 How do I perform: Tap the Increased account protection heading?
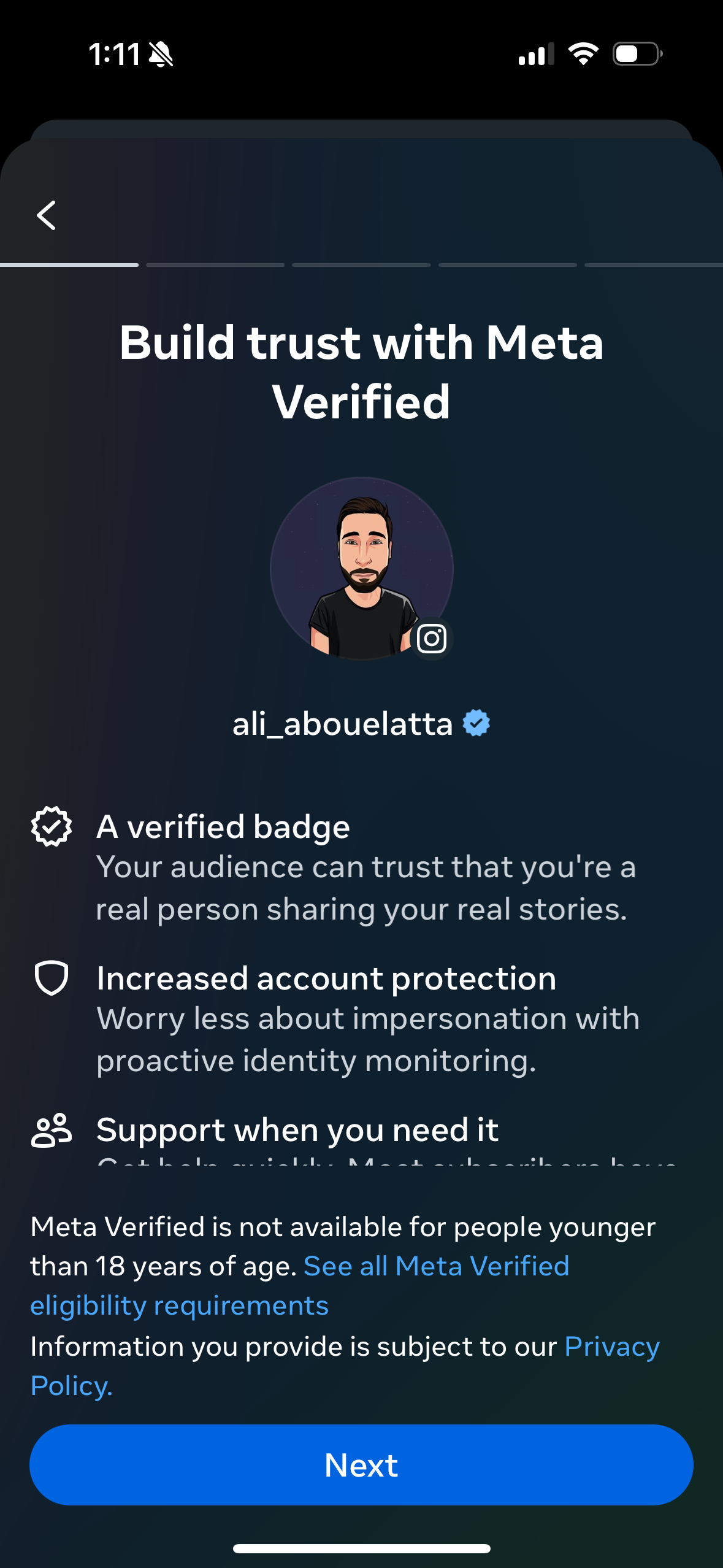coord(326,978)
